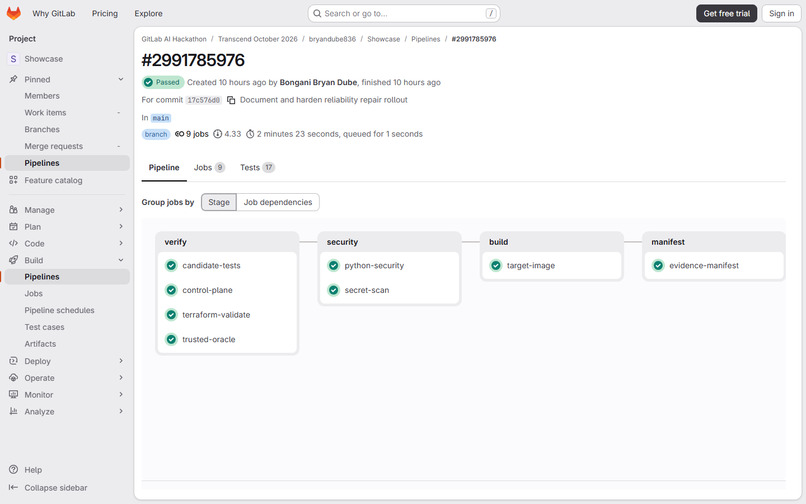Viewport: 806px width, 504px height.
Task: Click the Get free trial button
Action: pyautogui.click(x=726, y=13)
